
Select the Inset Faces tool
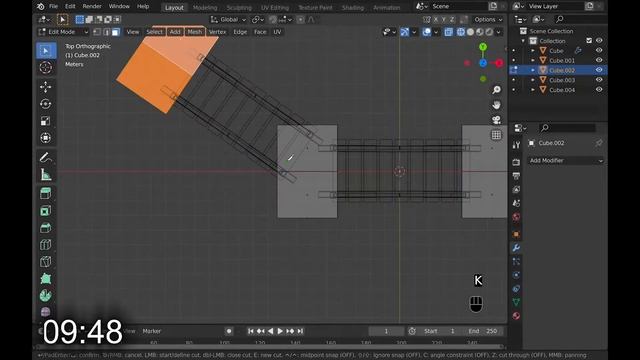coord(46,211)
